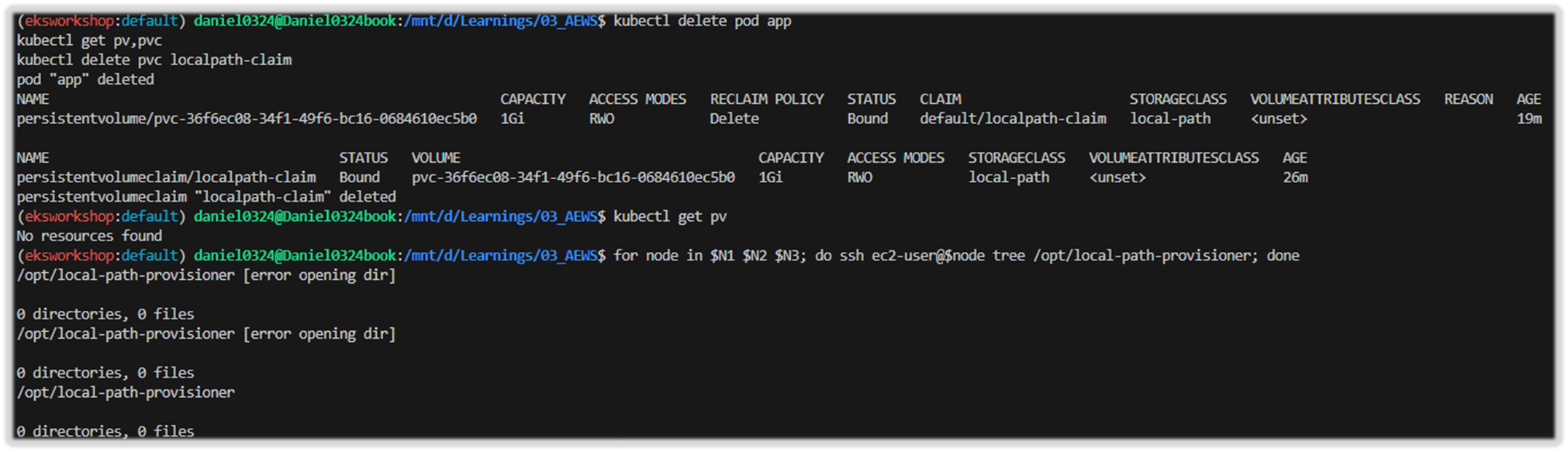This screenshot has height=452, width=1568.
Task: Click the 'kubectl delete pvc localpath-claim' line
Action: click(154, 60)
